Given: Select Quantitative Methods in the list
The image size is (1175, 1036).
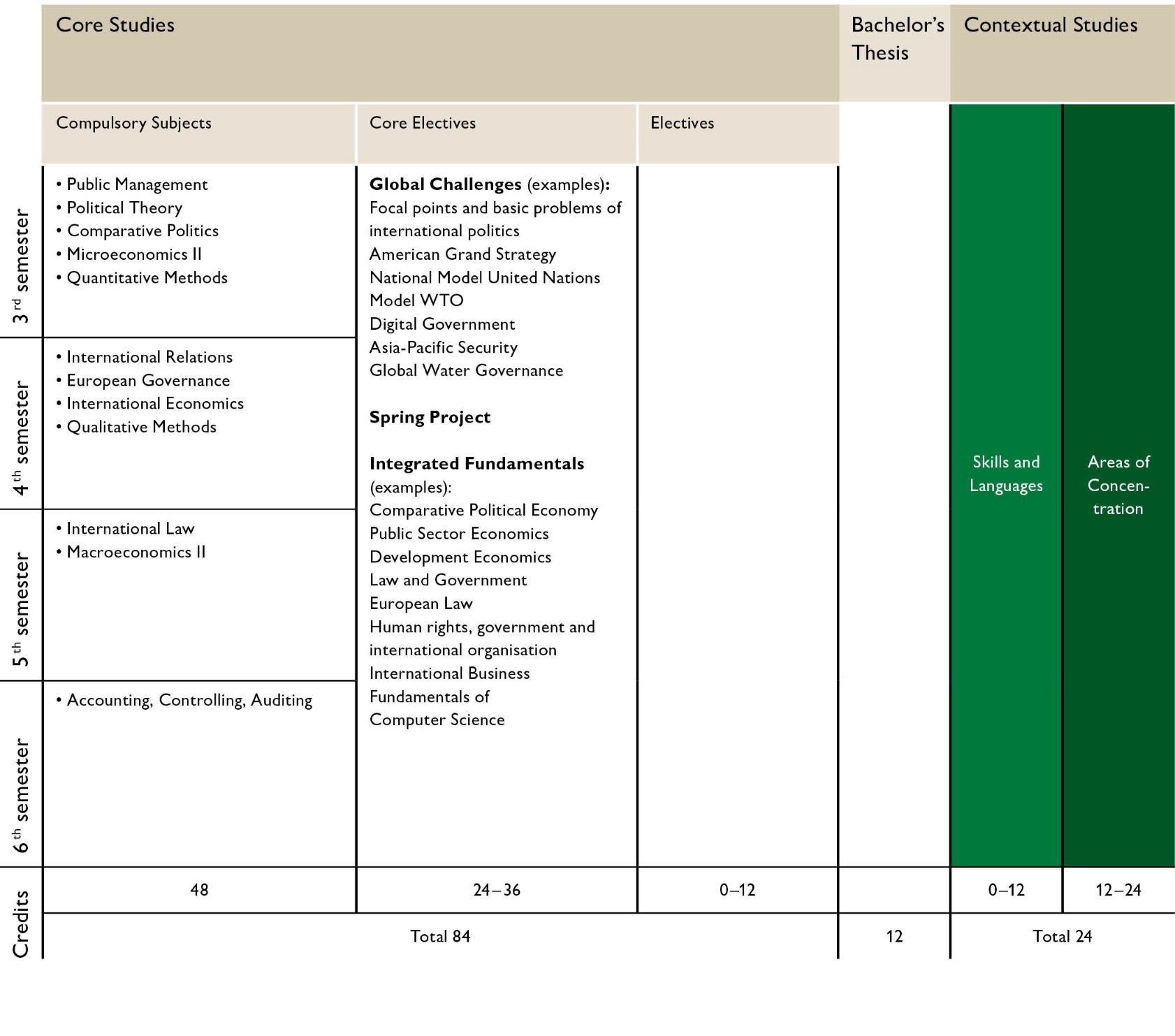Looking at the screenshot, I should point(147,278).
